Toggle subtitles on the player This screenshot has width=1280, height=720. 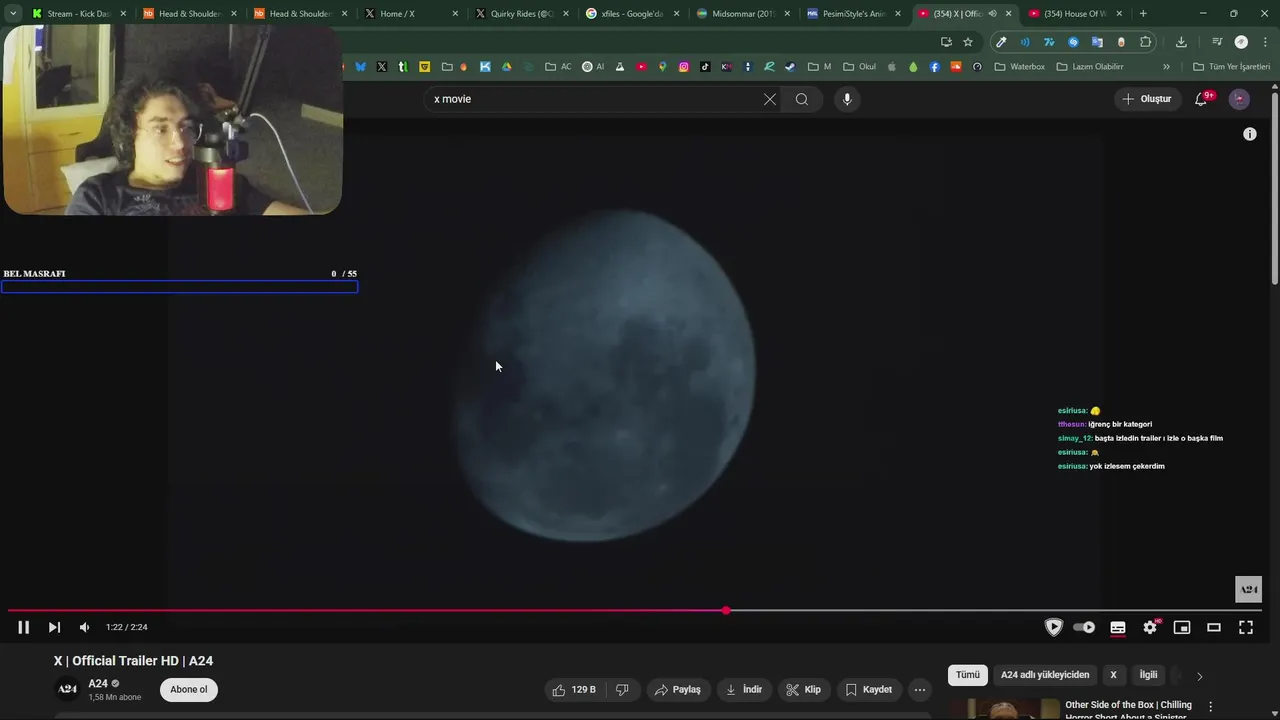click(1118, 627)
